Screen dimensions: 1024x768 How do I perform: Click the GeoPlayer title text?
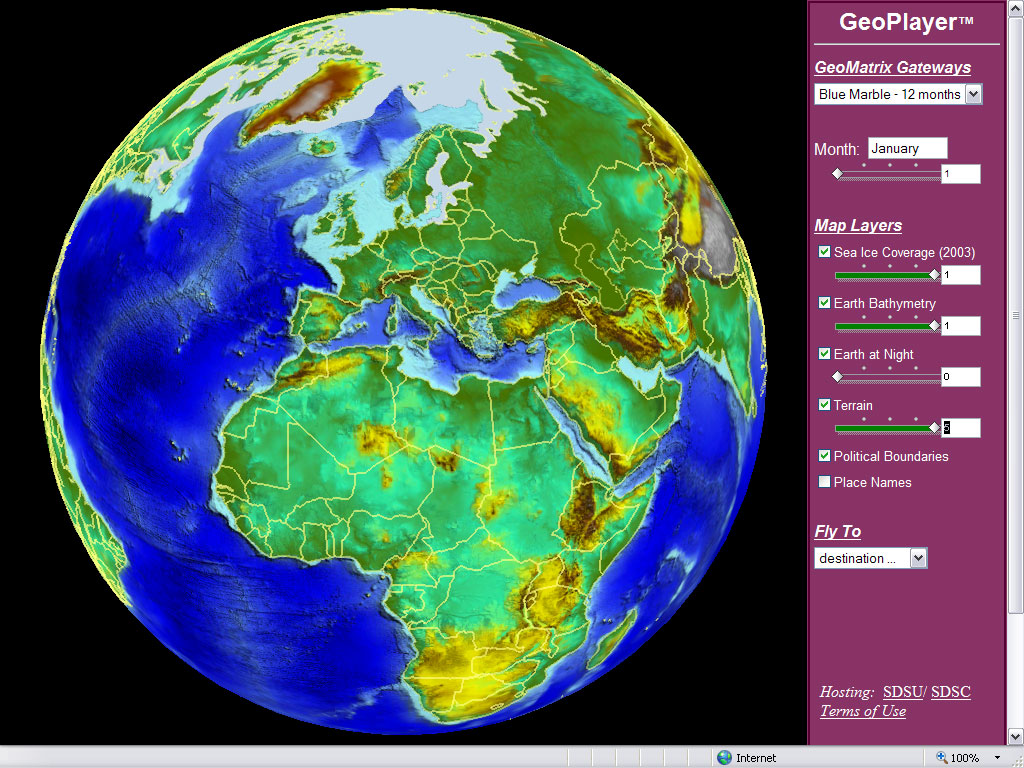pyautogui.click(x=906, y=22)
